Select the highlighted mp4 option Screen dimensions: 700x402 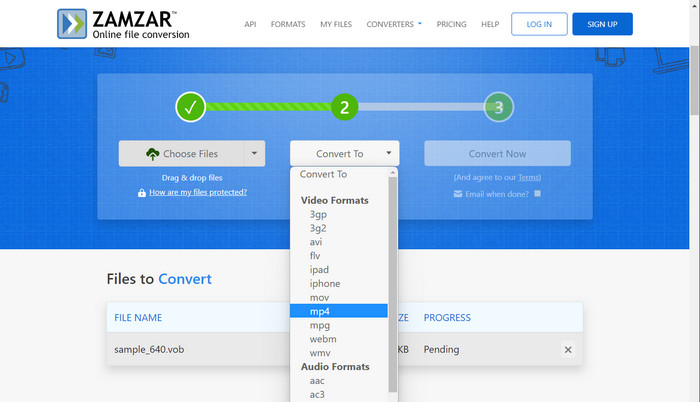click(339, 311)
